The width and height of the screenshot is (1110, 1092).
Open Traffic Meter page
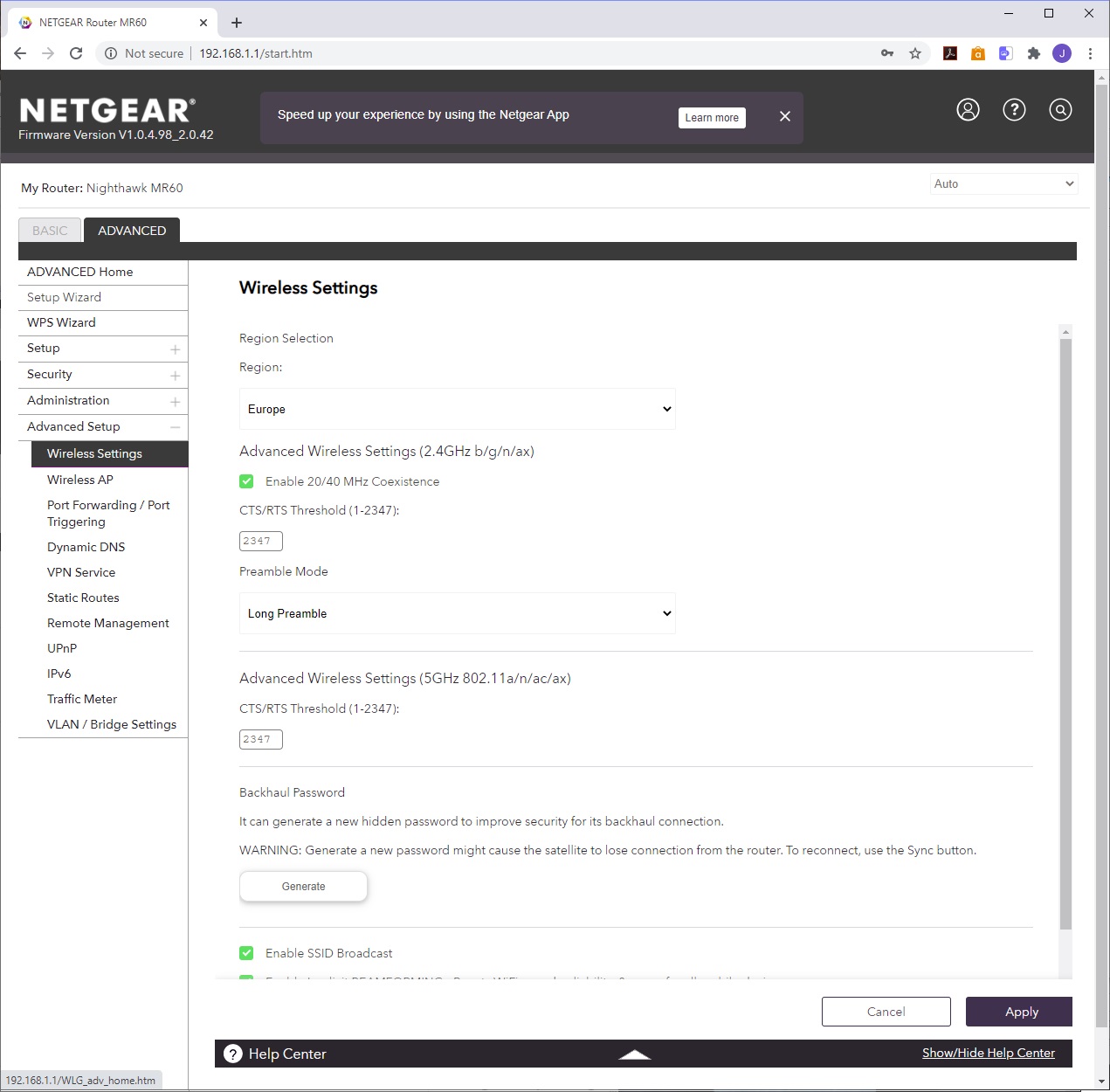(x=82, y=699)
